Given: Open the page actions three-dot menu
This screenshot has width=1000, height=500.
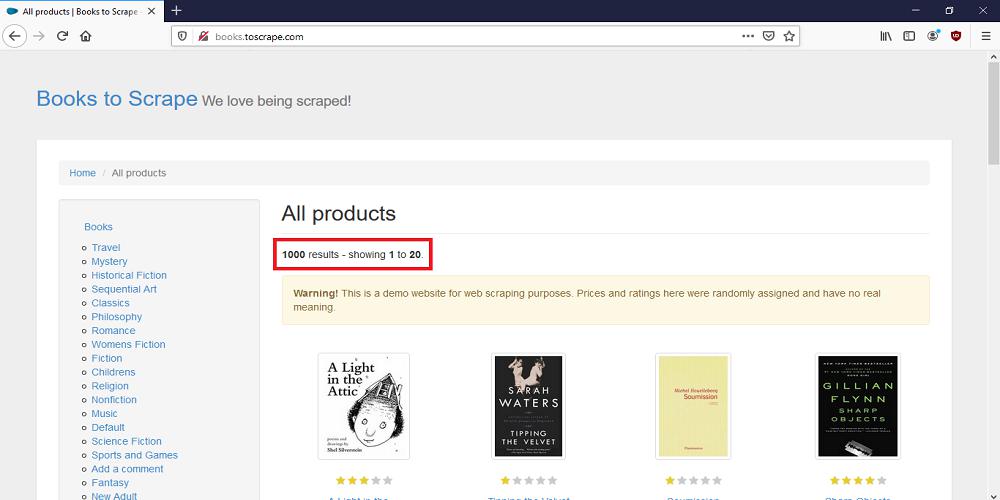Looking at the screenshot, I should 747,36.
